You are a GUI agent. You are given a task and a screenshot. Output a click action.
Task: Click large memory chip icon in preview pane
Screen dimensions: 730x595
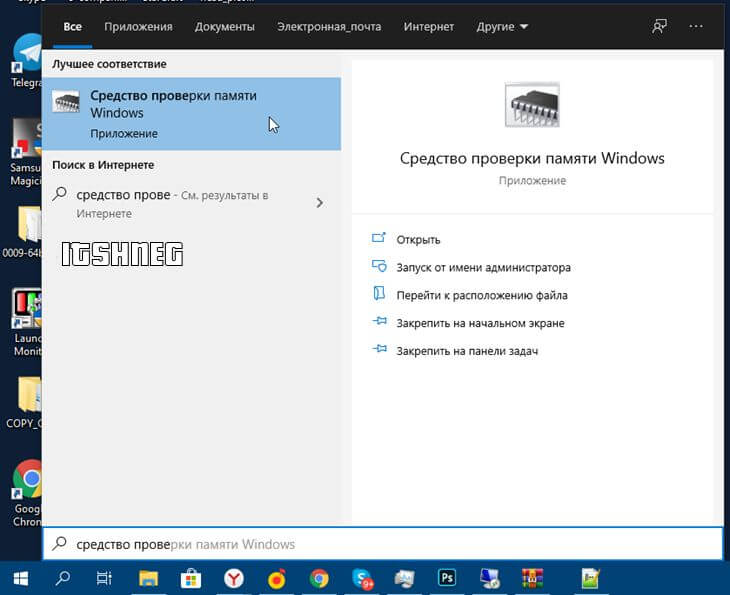click(x=532, y=105)
